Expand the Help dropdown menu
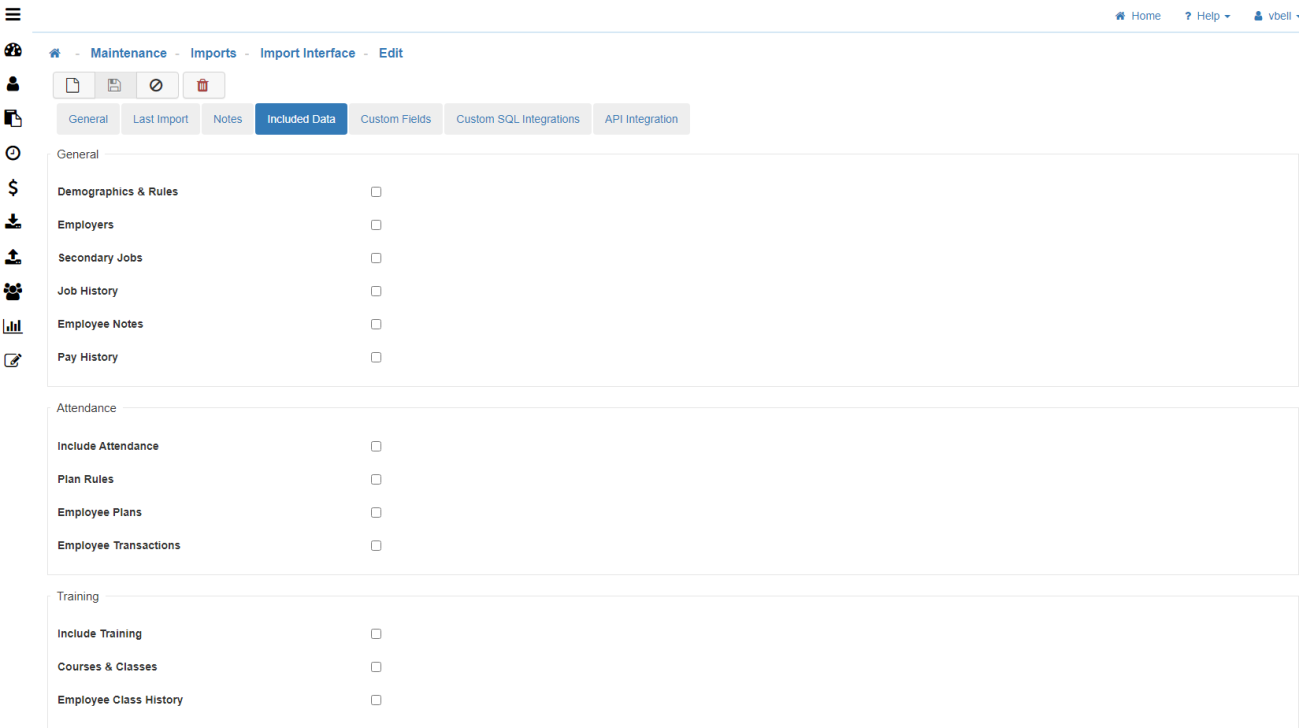 1207,16
